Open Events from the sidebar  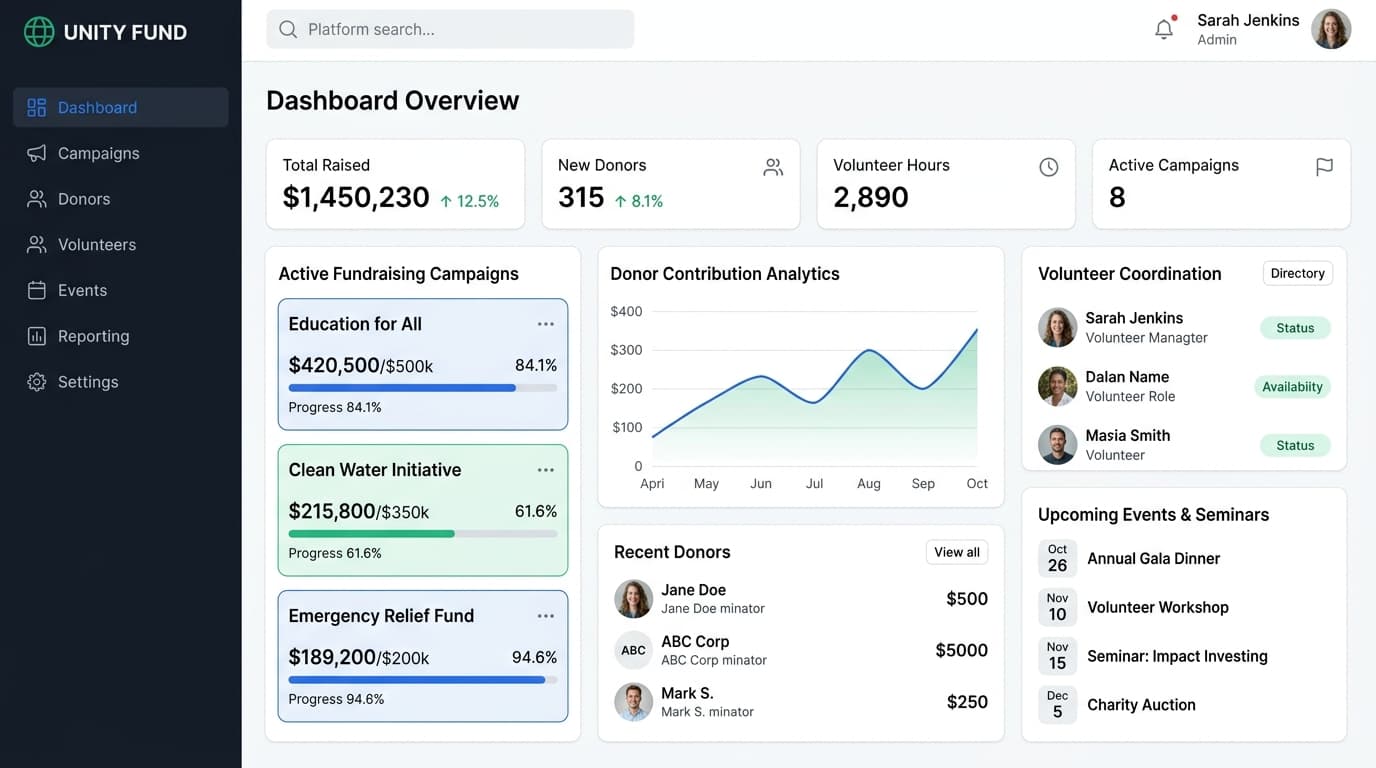[121, 290]
